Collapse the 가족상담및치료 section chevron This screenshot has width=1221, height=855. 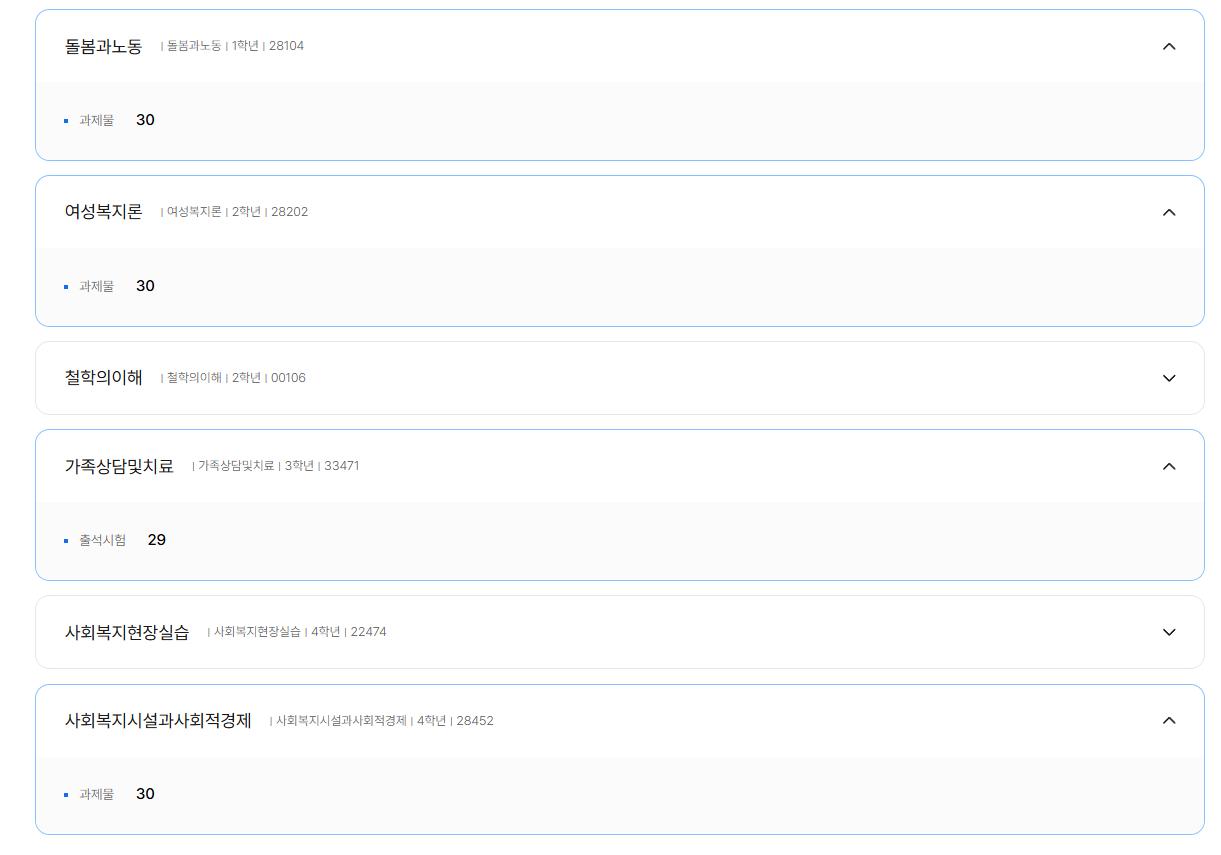pyautogui.click(x=1169, y=466)
